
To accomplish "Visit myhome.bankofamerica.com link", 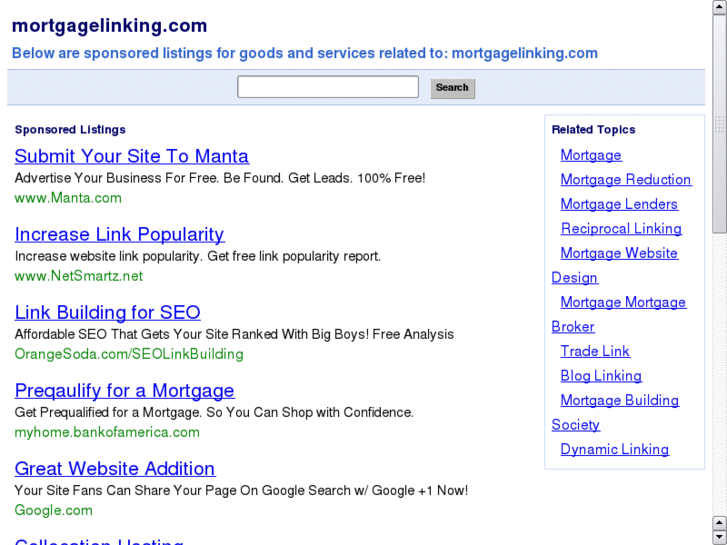I will click(x=107, y=432).
